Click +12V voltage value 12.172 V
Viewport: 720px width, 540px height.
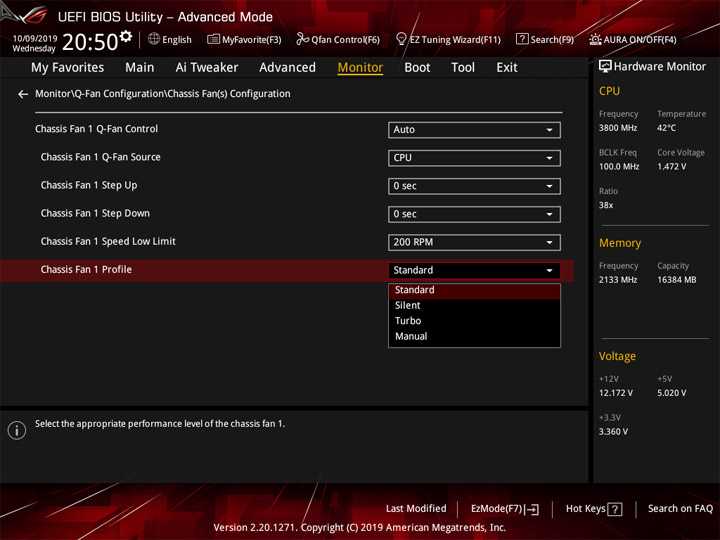pyautogui.click(x=616, y=393)
